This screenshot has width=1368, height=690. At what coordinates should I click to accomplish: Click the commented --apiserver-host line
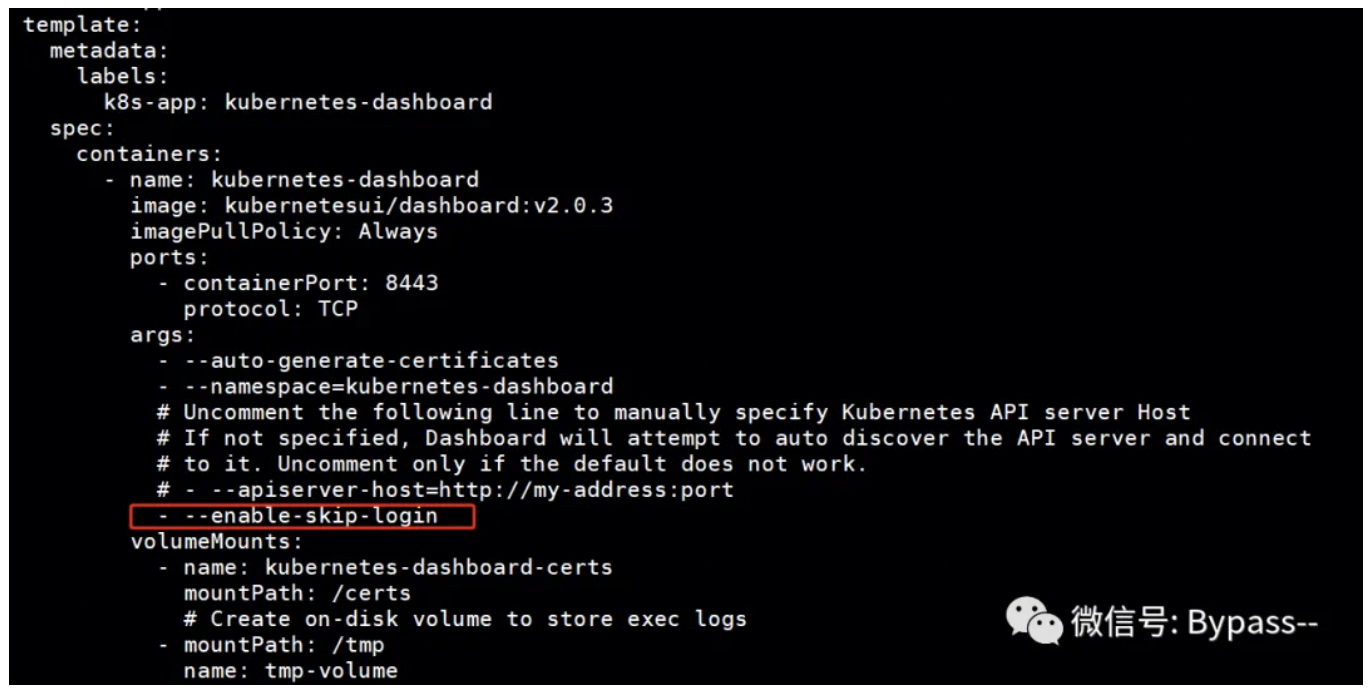point(445,490)
